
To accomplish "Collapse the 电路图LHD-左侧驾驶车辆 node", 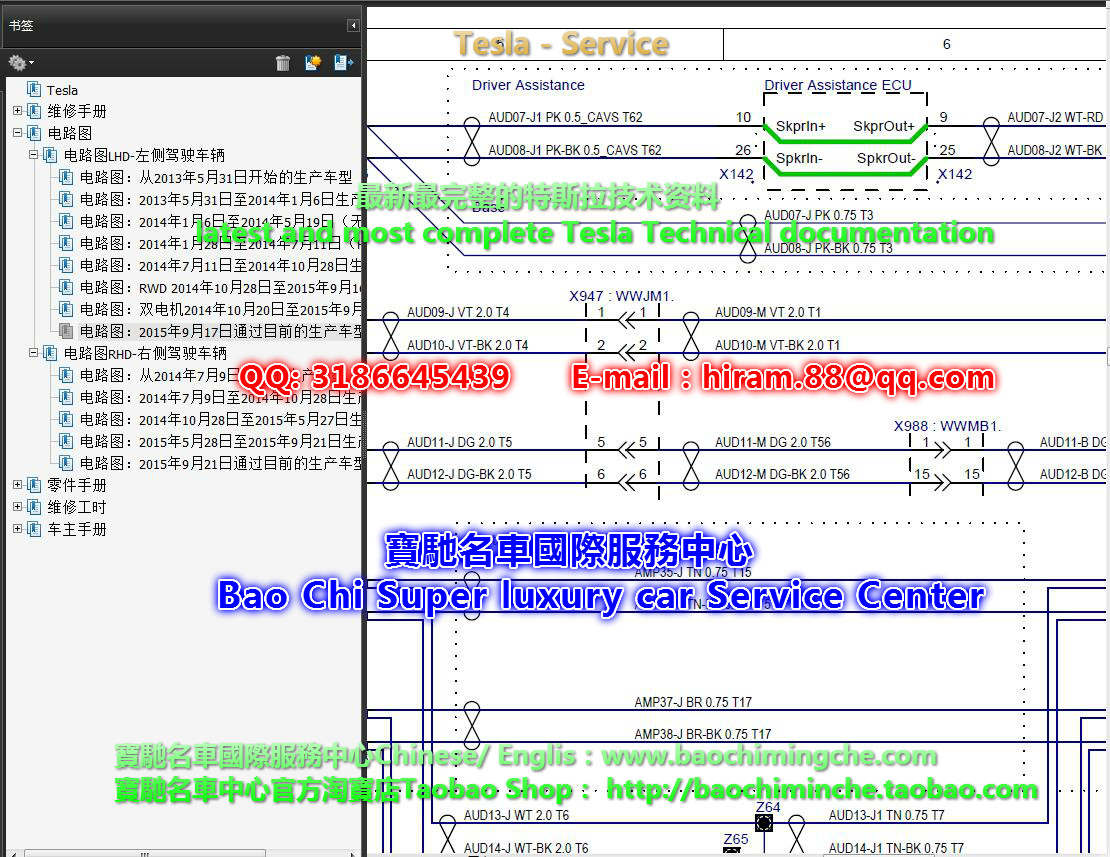I will tap(33, 154).
